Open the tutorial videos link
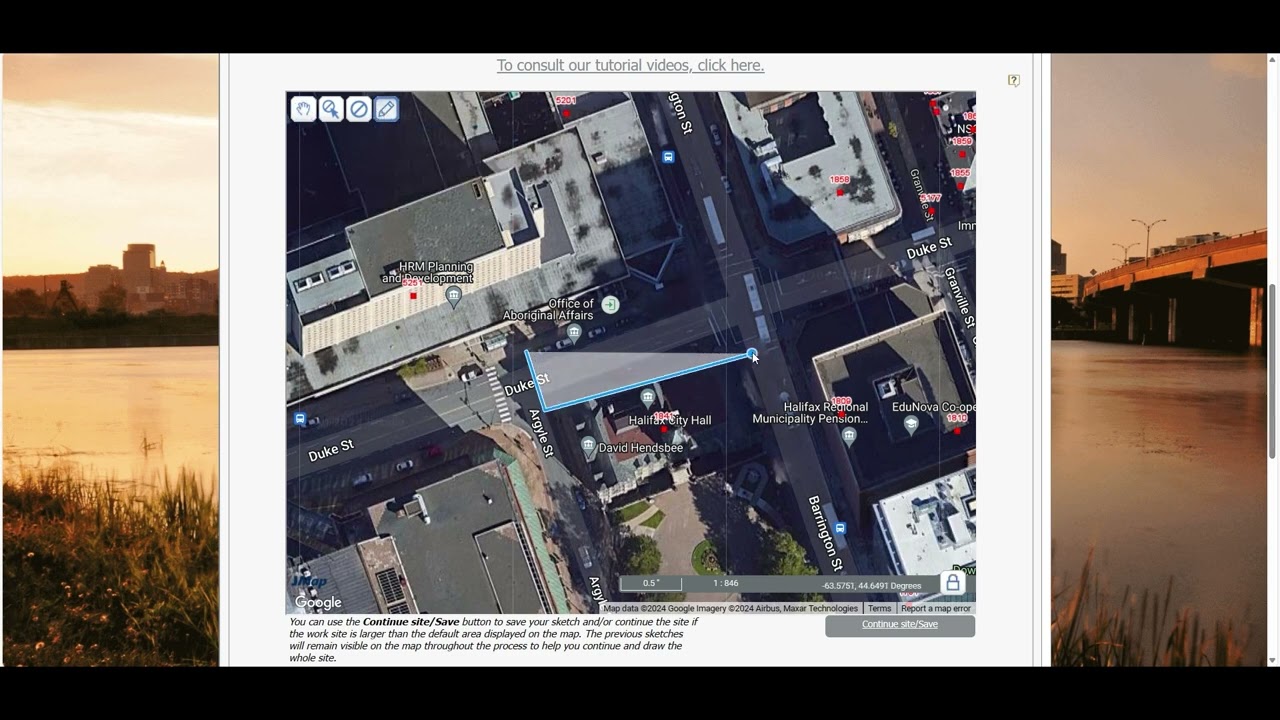Viewport: 1280px width, 720px height. (x=630, y=65)
